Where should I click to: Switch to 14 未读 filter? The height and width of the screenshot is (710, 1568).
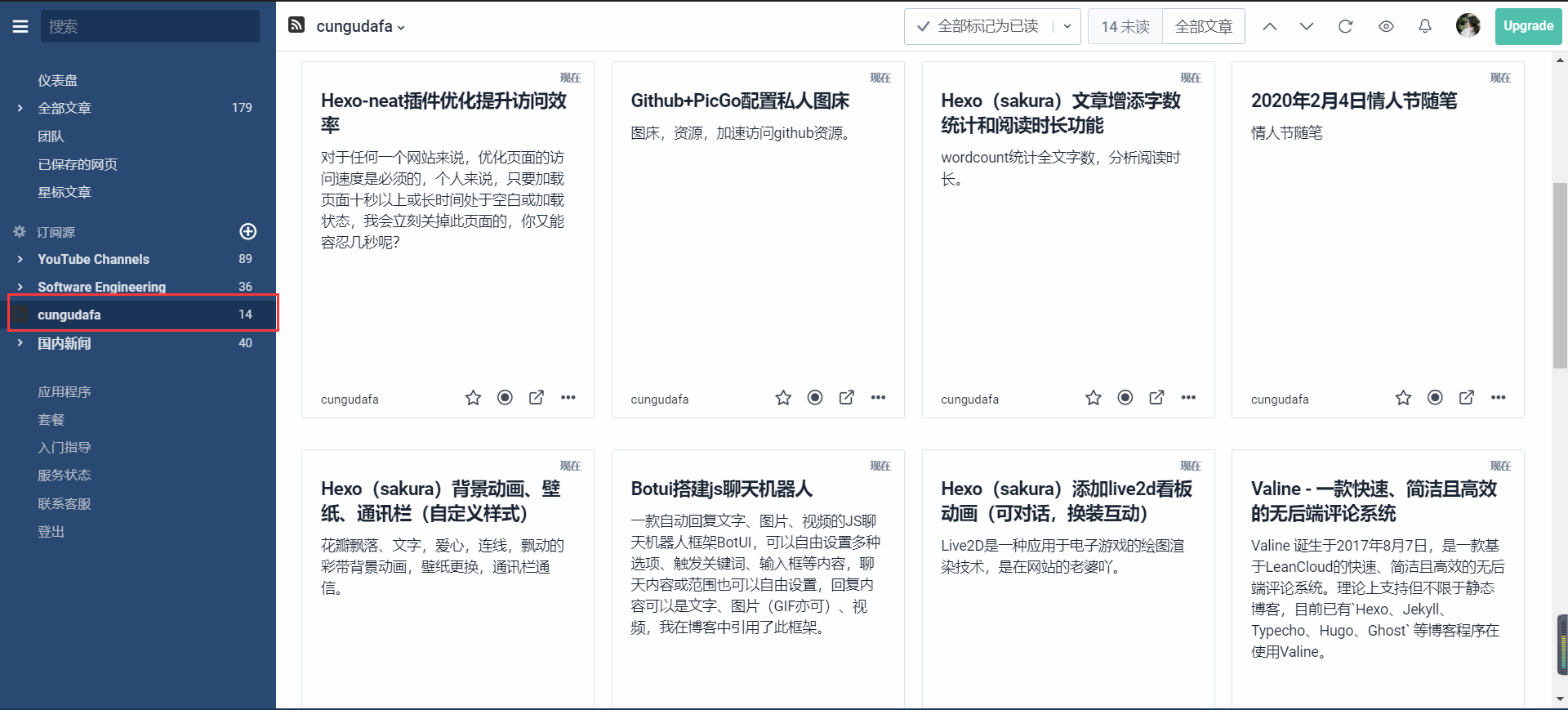(1125, 26)
